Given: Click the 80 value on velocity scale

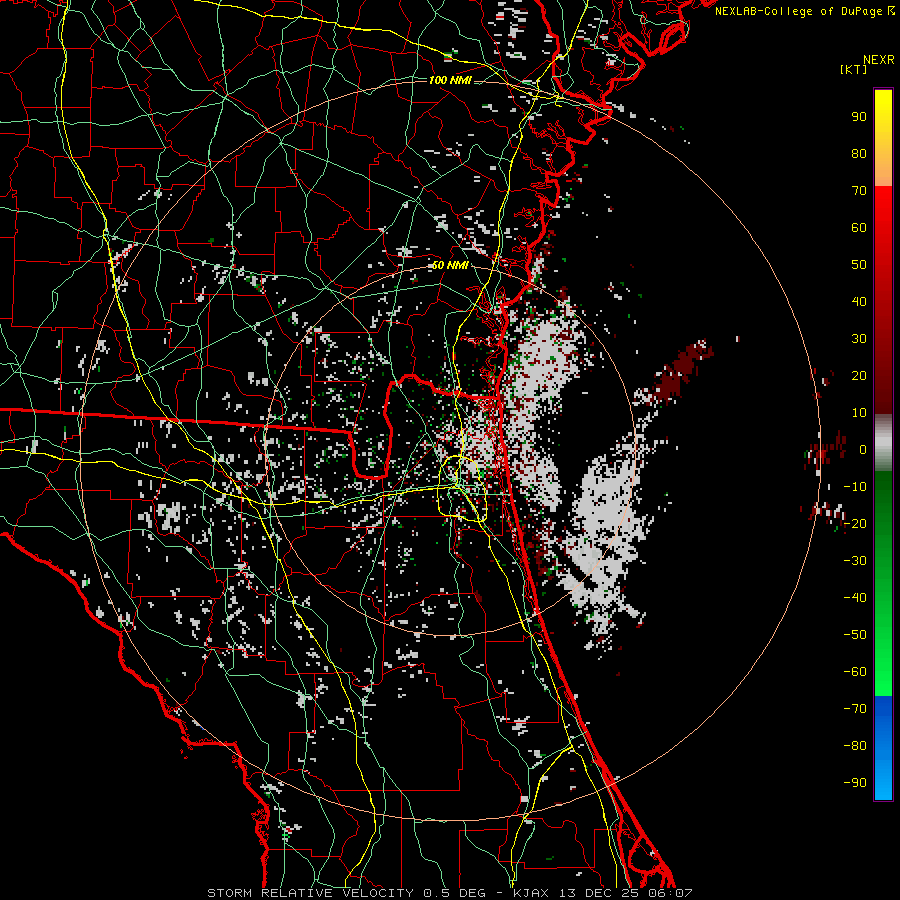Looking at the screenshot, I should (859, 154).
